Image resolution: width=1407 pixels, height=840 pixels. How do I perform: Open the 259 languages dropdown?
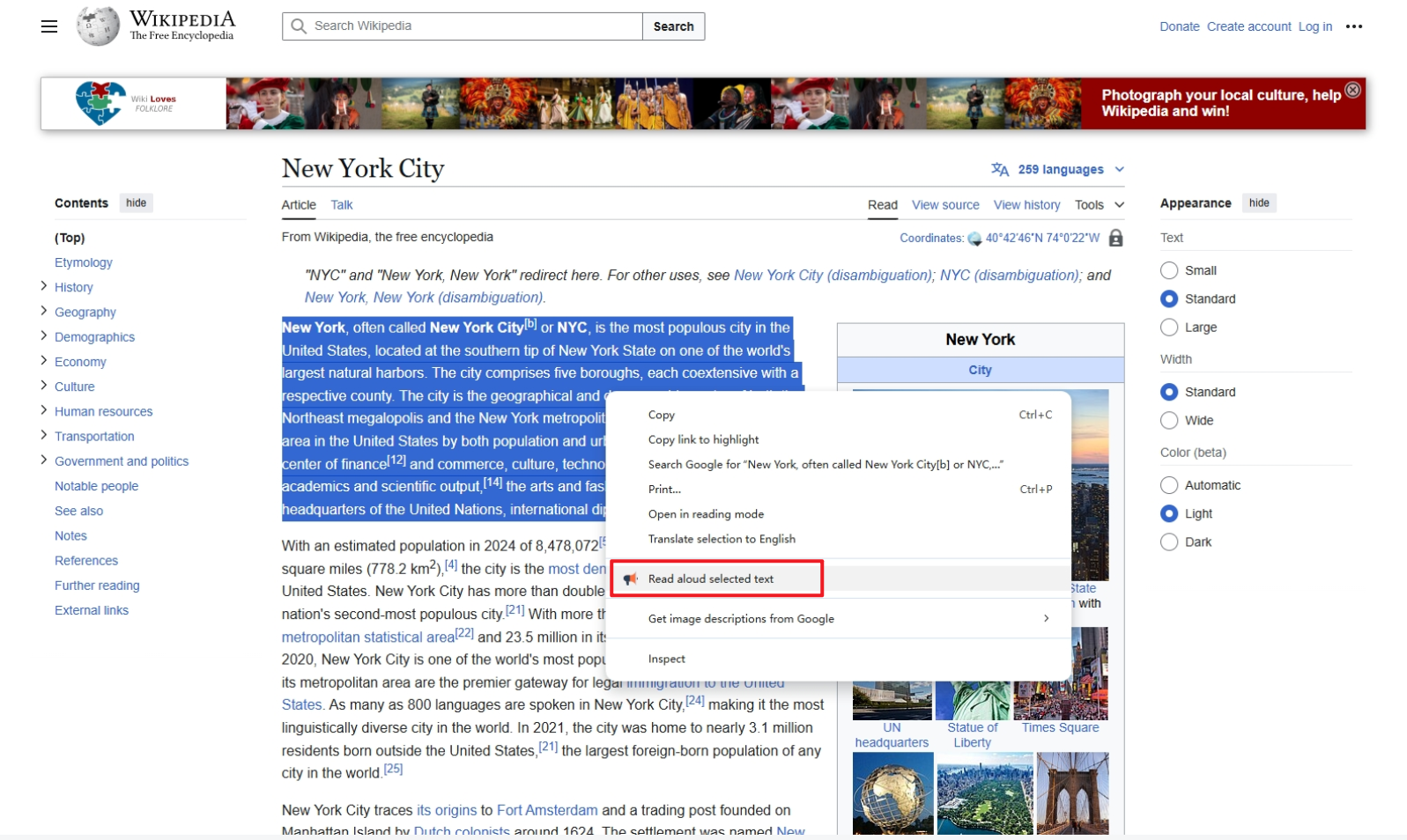[x=1060, y=169]
